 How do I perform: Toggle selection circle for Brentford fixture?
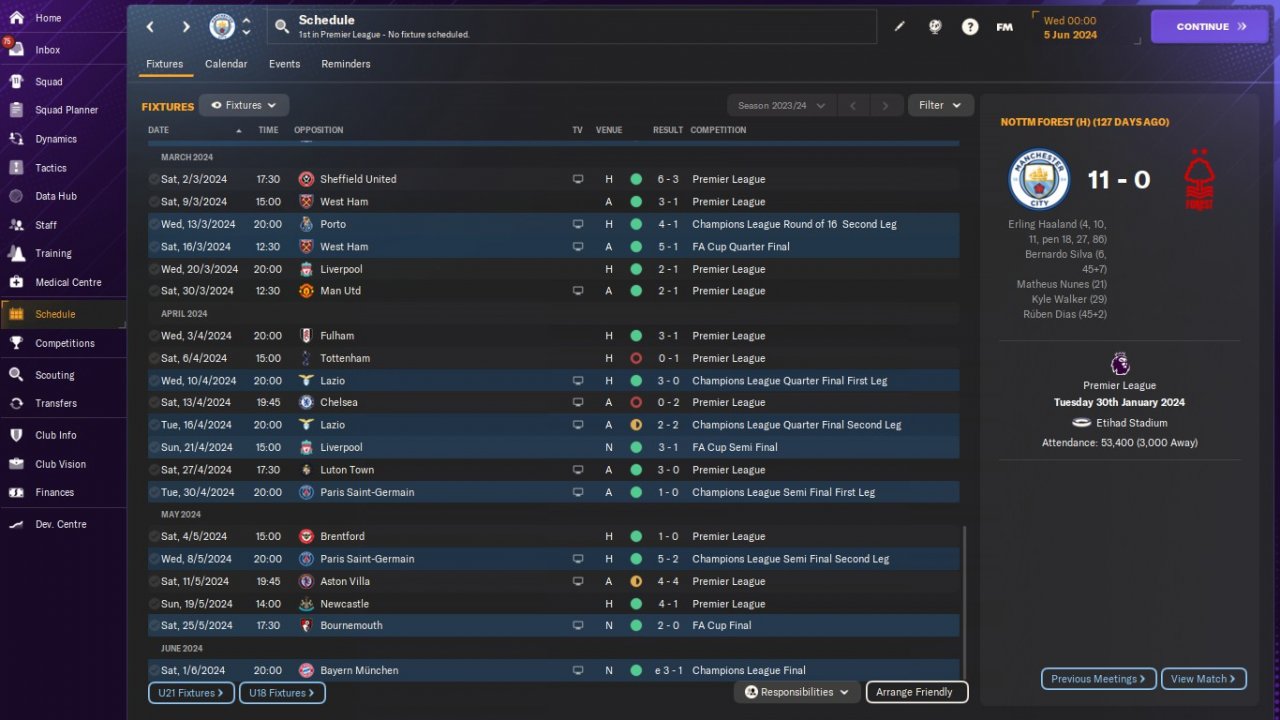point(154,537)
